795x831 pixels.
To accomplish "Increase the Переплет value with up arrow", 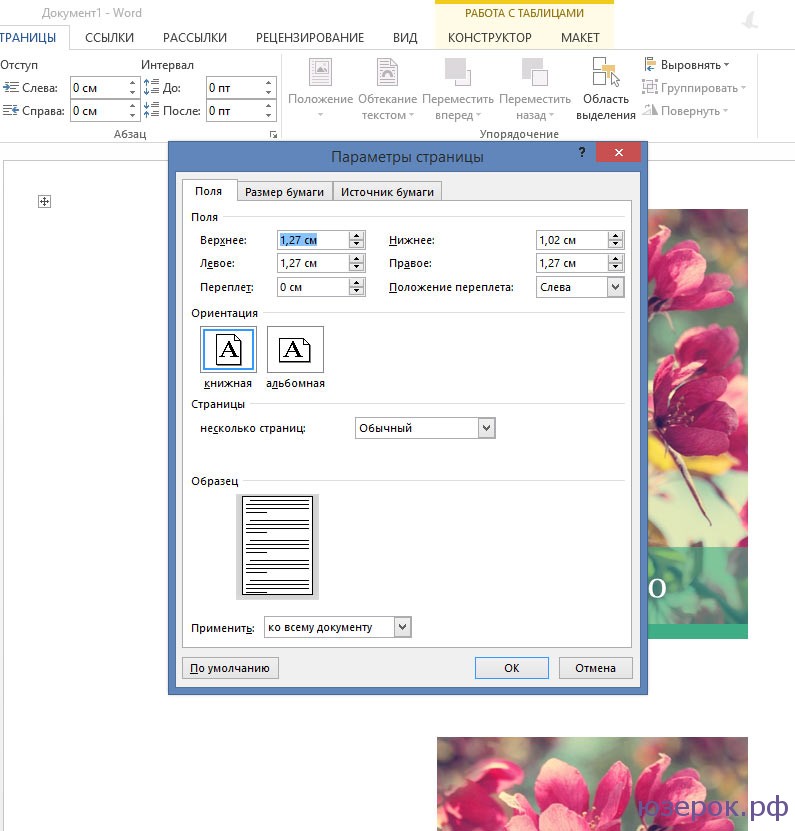I will pyautogui.click(x=357, y=283).
